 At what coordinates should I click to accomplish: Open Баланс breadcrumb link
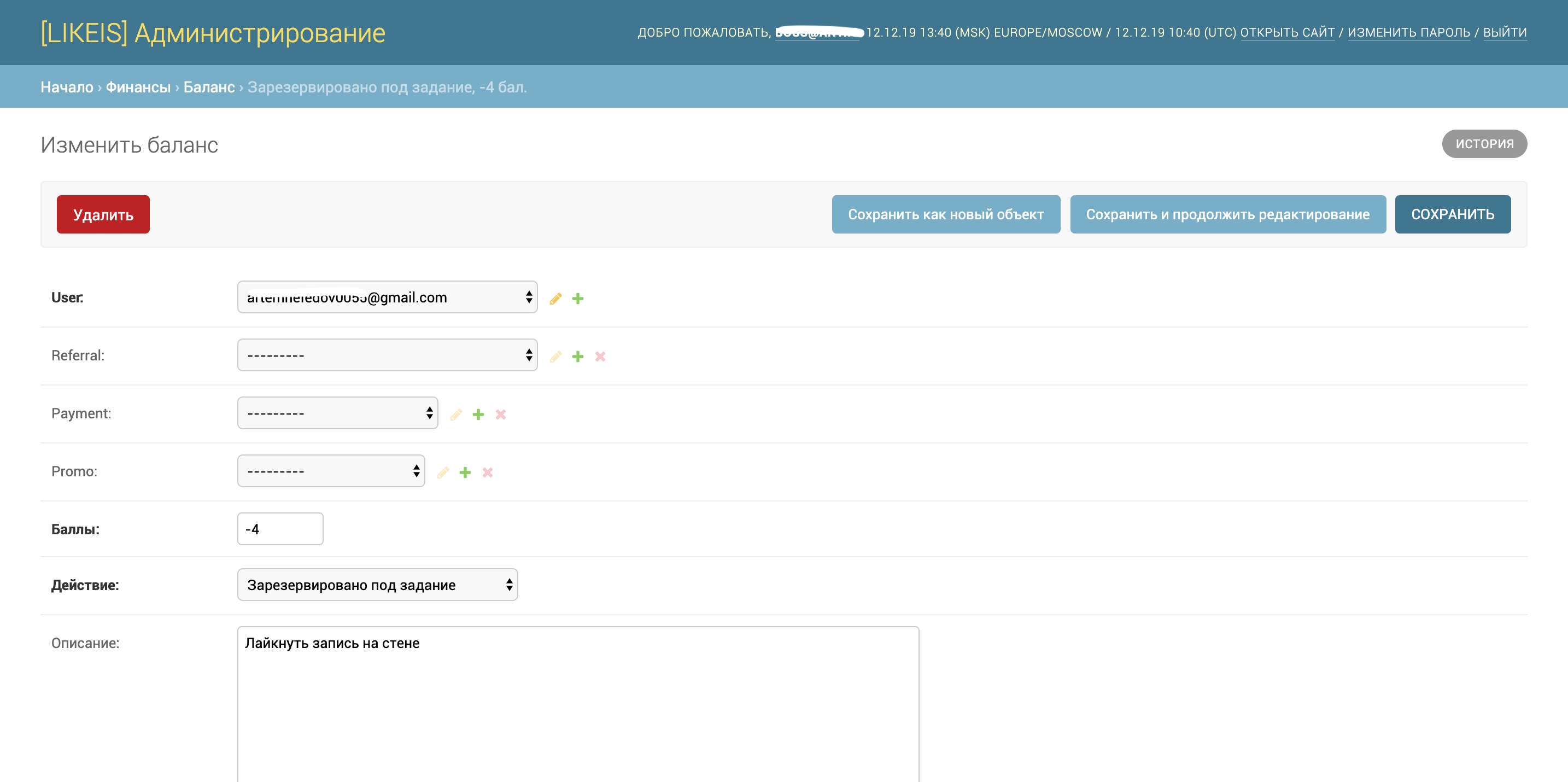[x=209, y=87]
